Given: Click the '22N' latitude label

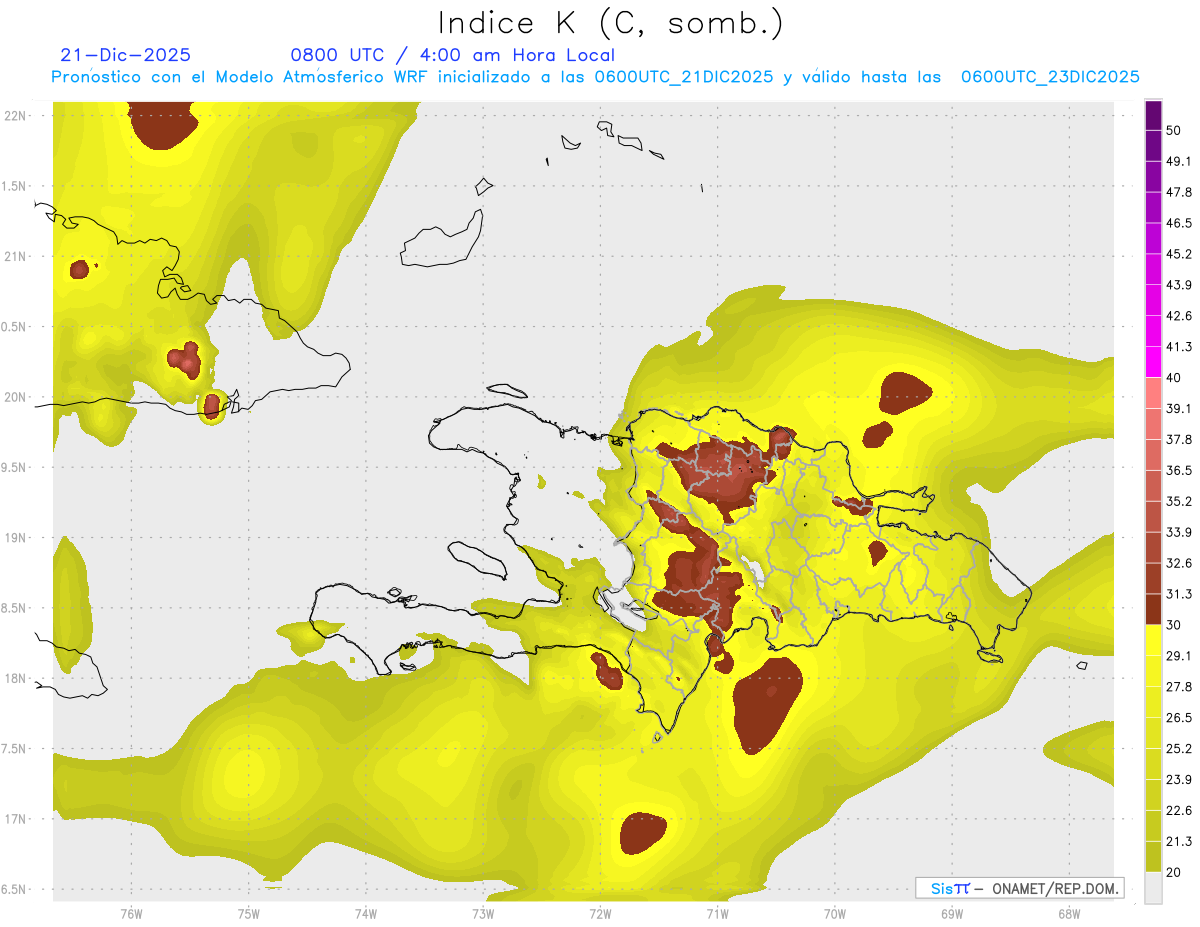Looking at the screenshot, I should [16, 116].
